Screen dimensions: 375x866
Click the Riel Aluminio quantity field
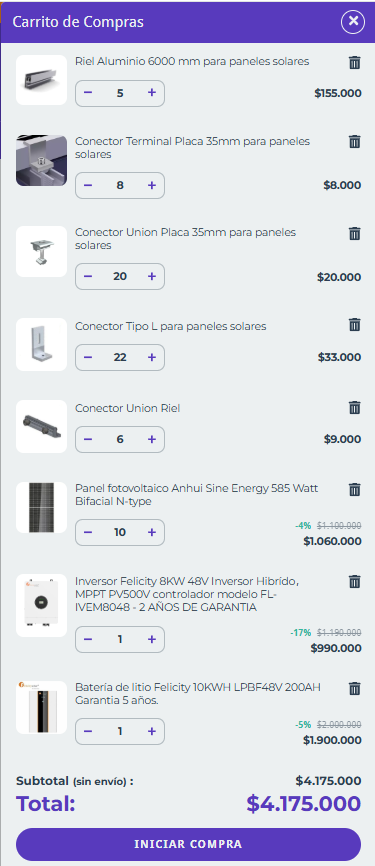120,93
